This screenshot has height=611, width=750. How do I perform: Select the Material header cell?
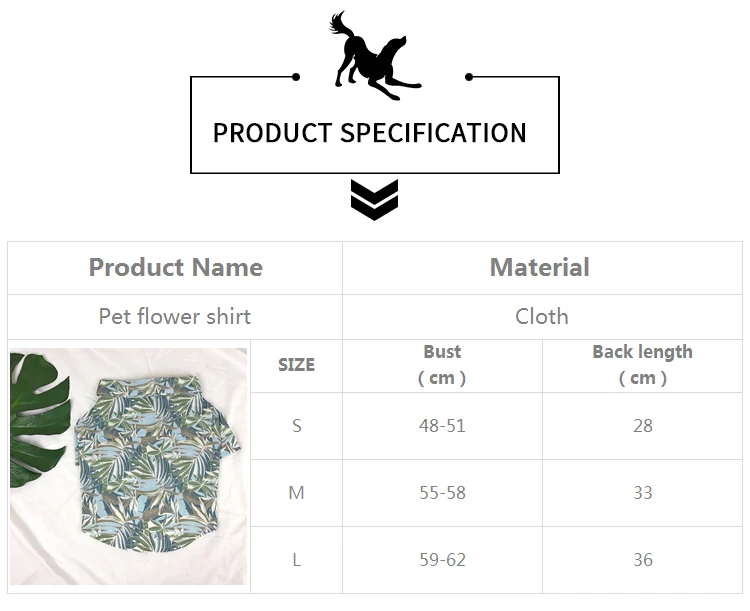tap(542, 268)
